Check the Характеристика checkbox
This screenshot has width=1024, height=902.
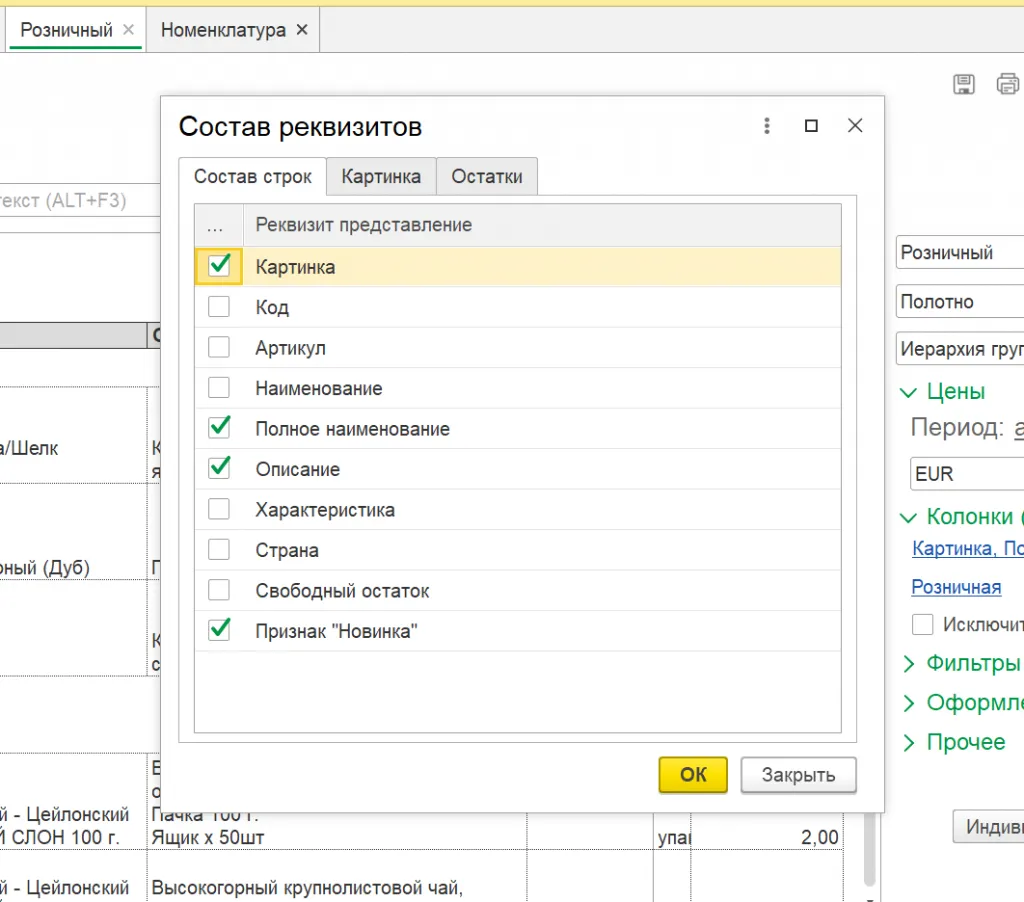pos(219,509)
